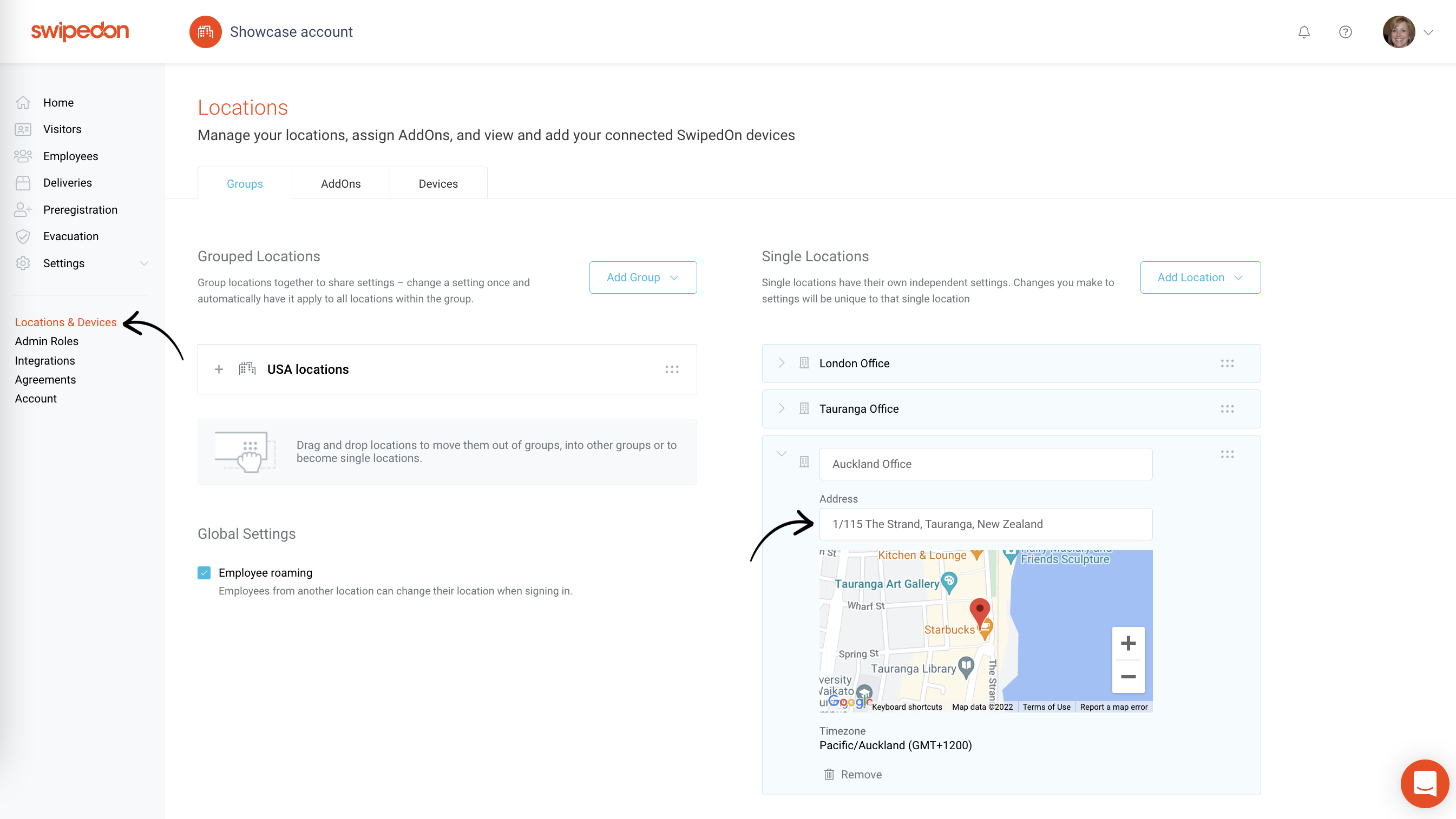Open the Add Location dropdown
This screenshot has height=819, width=1456.
pyautogui.click(x=1200, y=278)
